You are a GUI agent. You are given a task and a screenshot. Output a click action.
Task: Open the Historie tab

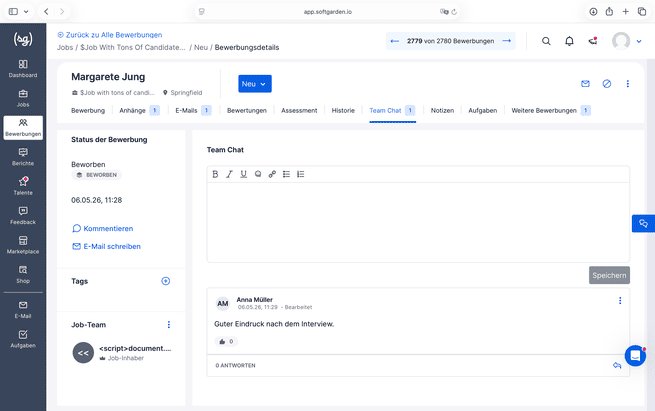click(x=343, y=110)
